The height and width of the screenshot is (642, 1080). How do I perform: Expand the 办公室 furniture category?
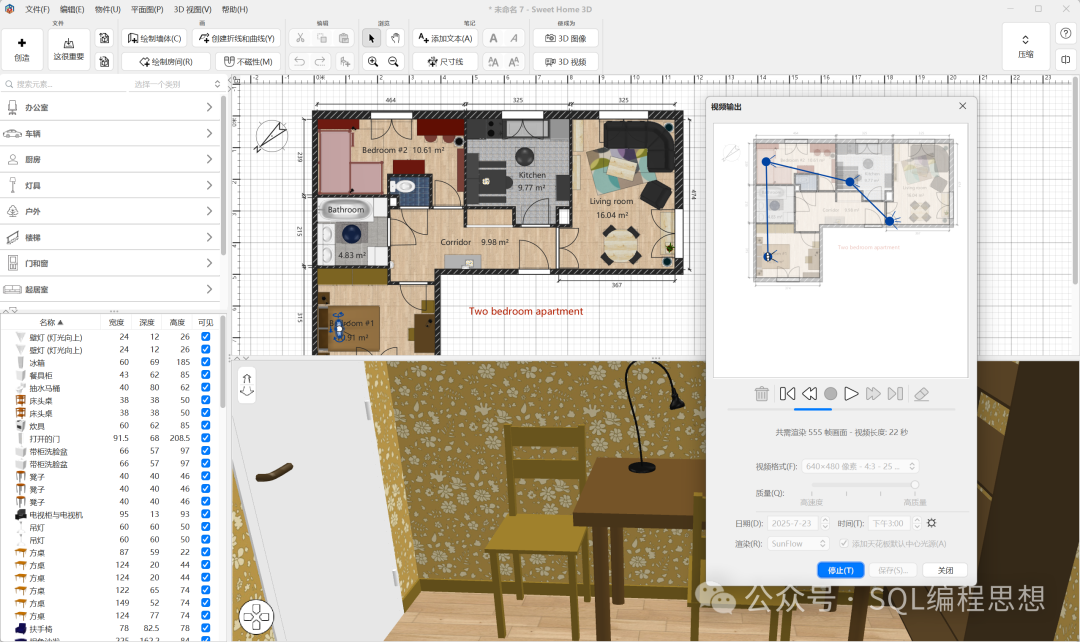pos(209,107)
